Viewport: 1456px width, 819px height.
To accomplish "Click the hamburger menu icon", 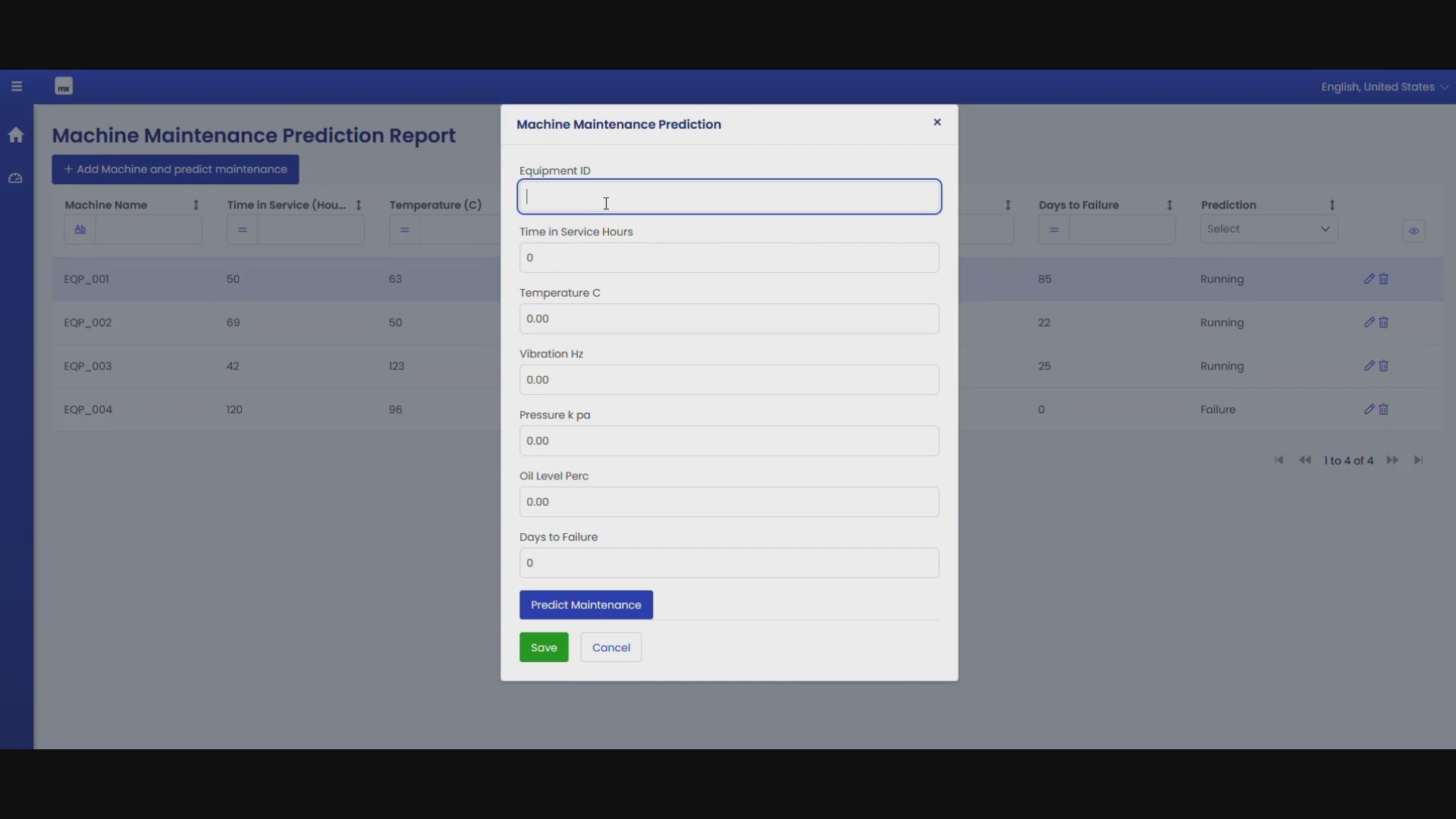I will [17, 86].
